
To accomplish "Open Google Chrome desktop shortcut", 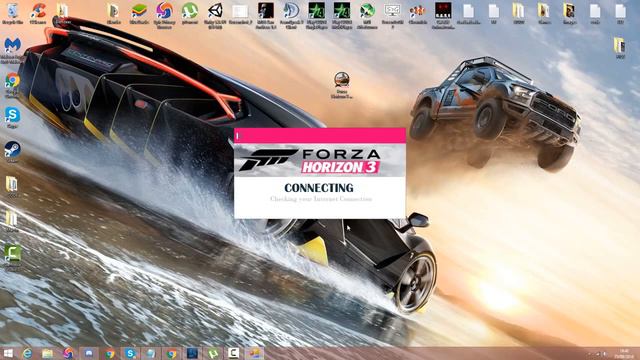I will (x=12, y=85).
